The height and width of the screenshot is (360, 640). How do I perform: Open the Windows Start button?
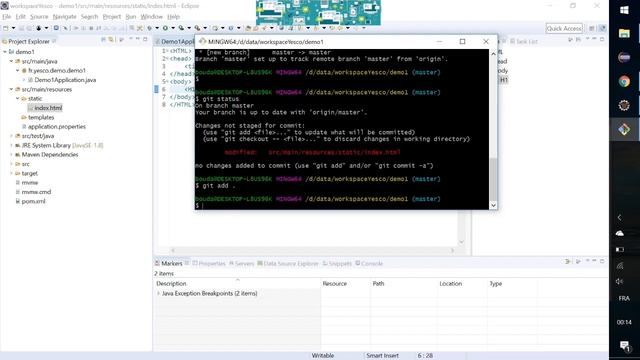[x=624, y=10]
